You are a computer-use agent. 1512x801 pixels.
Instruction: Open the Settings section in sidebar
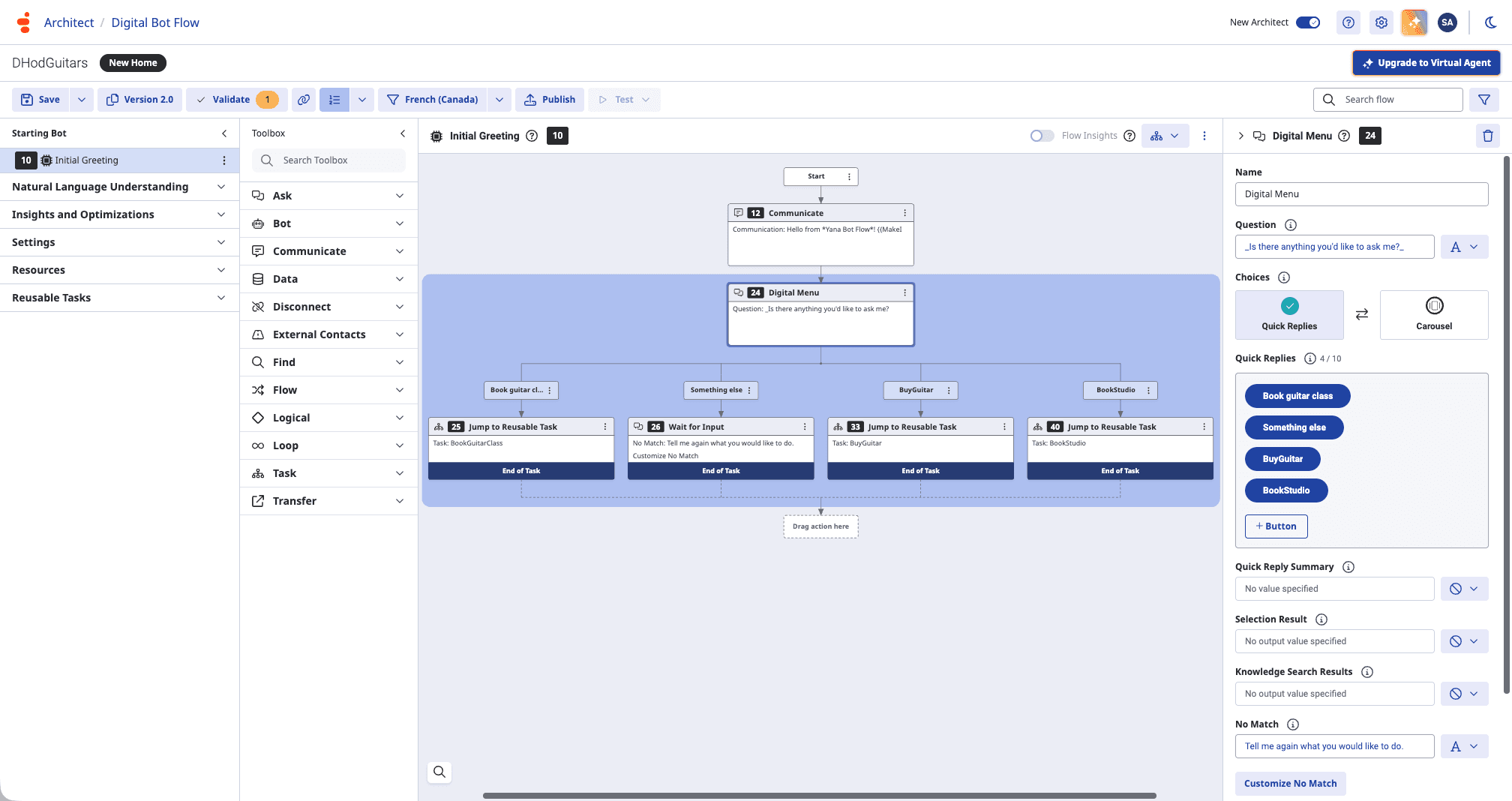[119, 242]
